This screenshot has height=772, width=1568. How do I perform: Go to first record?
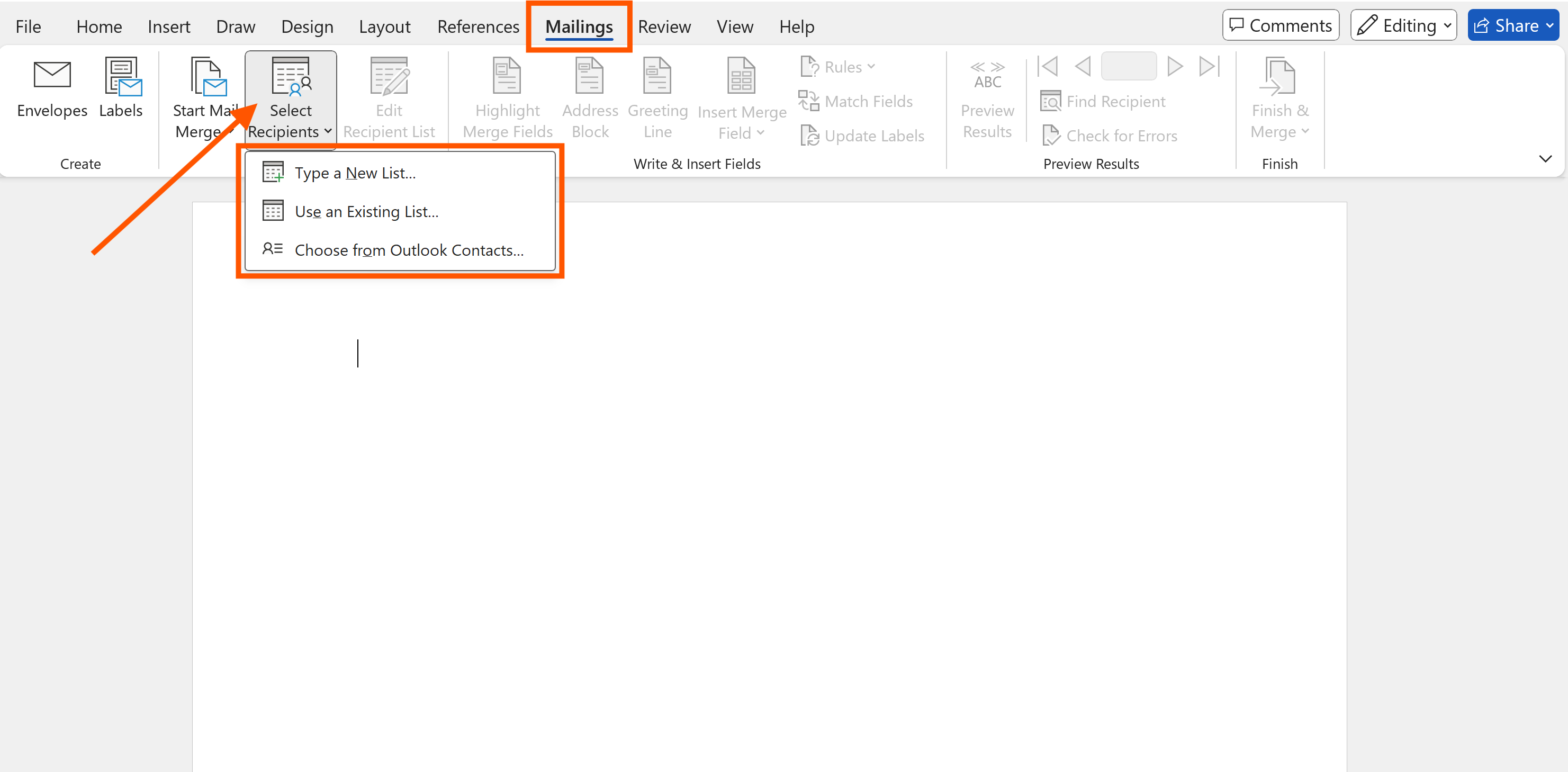tap(1048, 66)
